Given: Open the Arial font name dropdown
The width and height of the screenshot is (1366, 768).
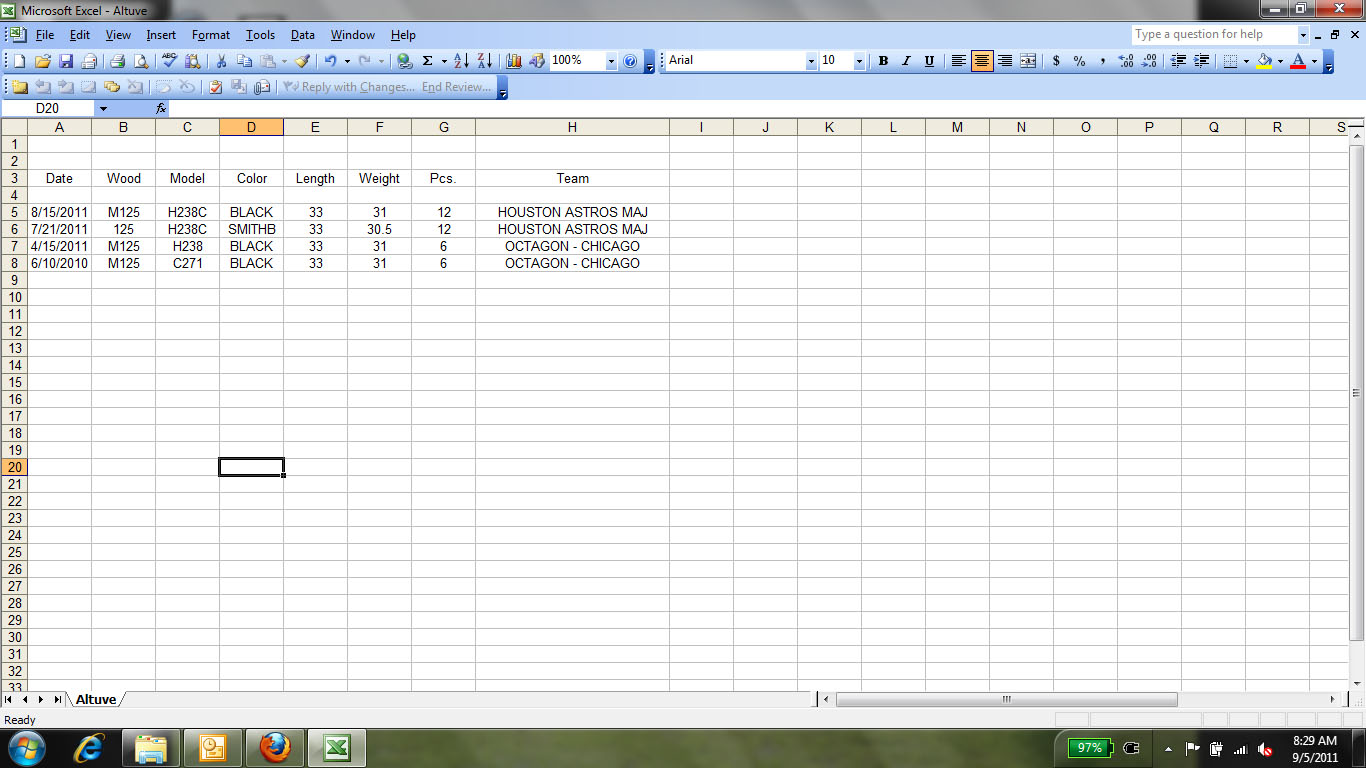Looking at the screenshot, I should point(811,61).
